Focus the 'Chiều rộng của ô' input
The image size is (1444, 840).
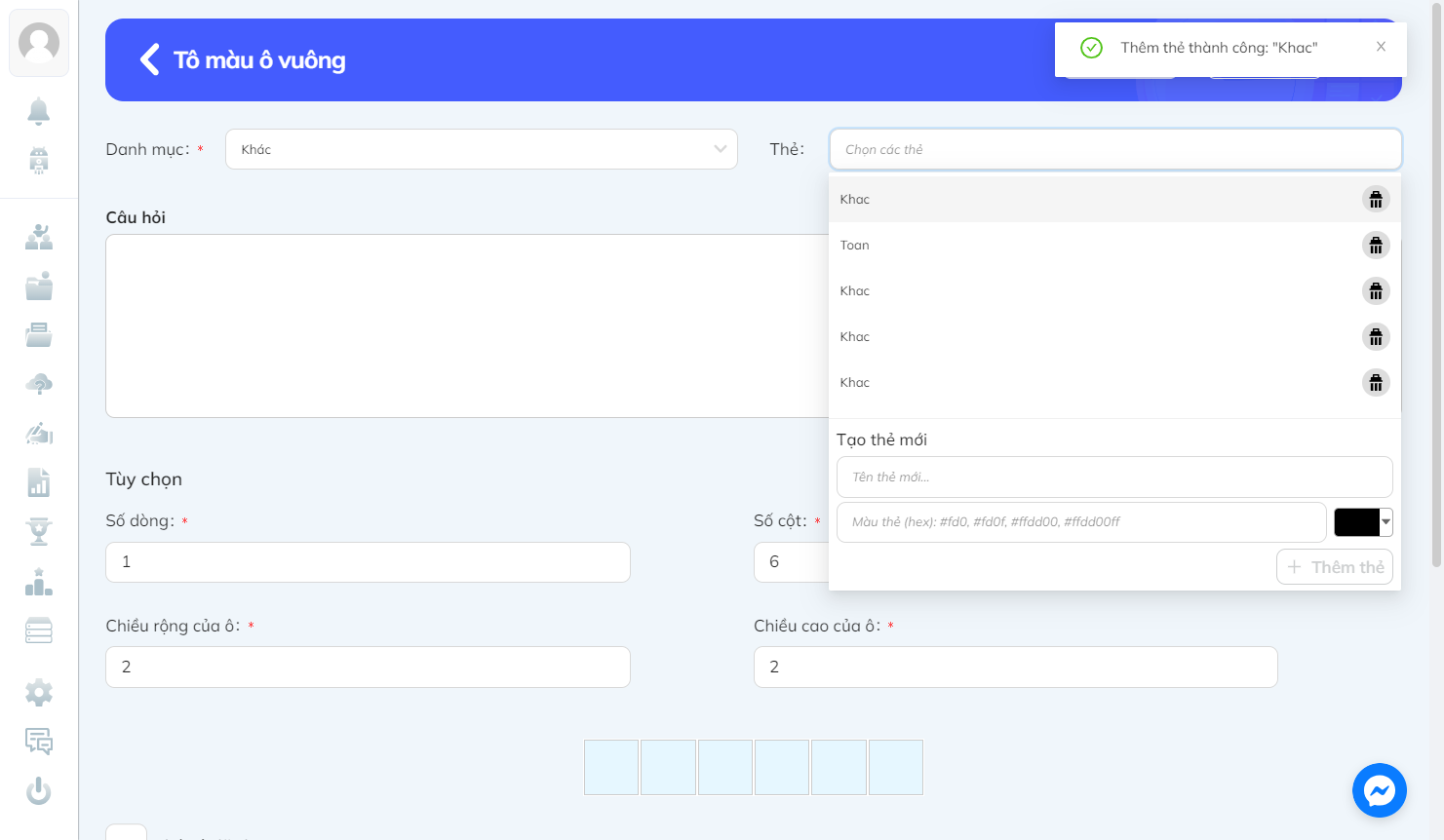point(369,668)
